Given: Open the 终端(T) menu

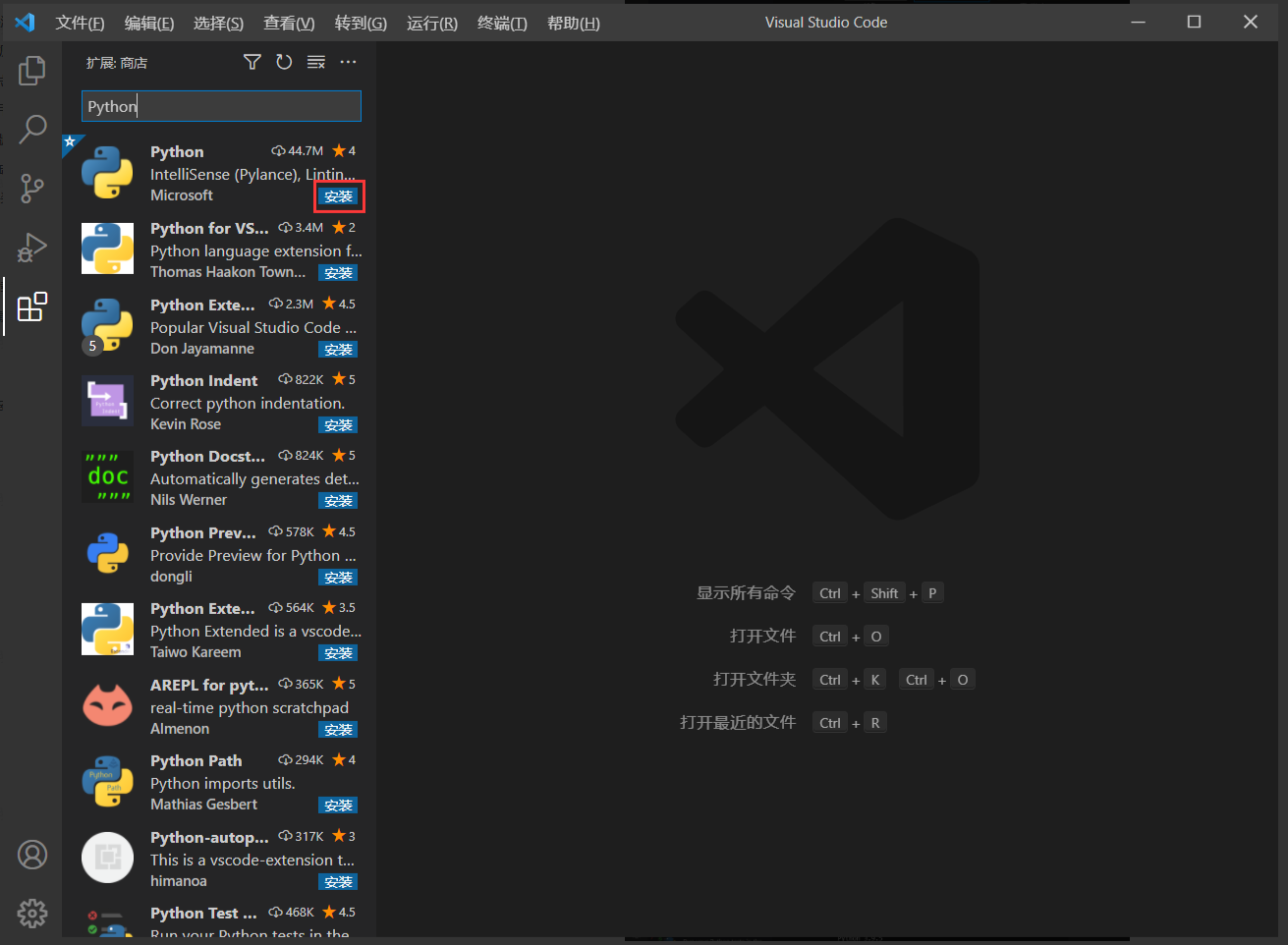Looking at the screenshot, I should (502, 23).
